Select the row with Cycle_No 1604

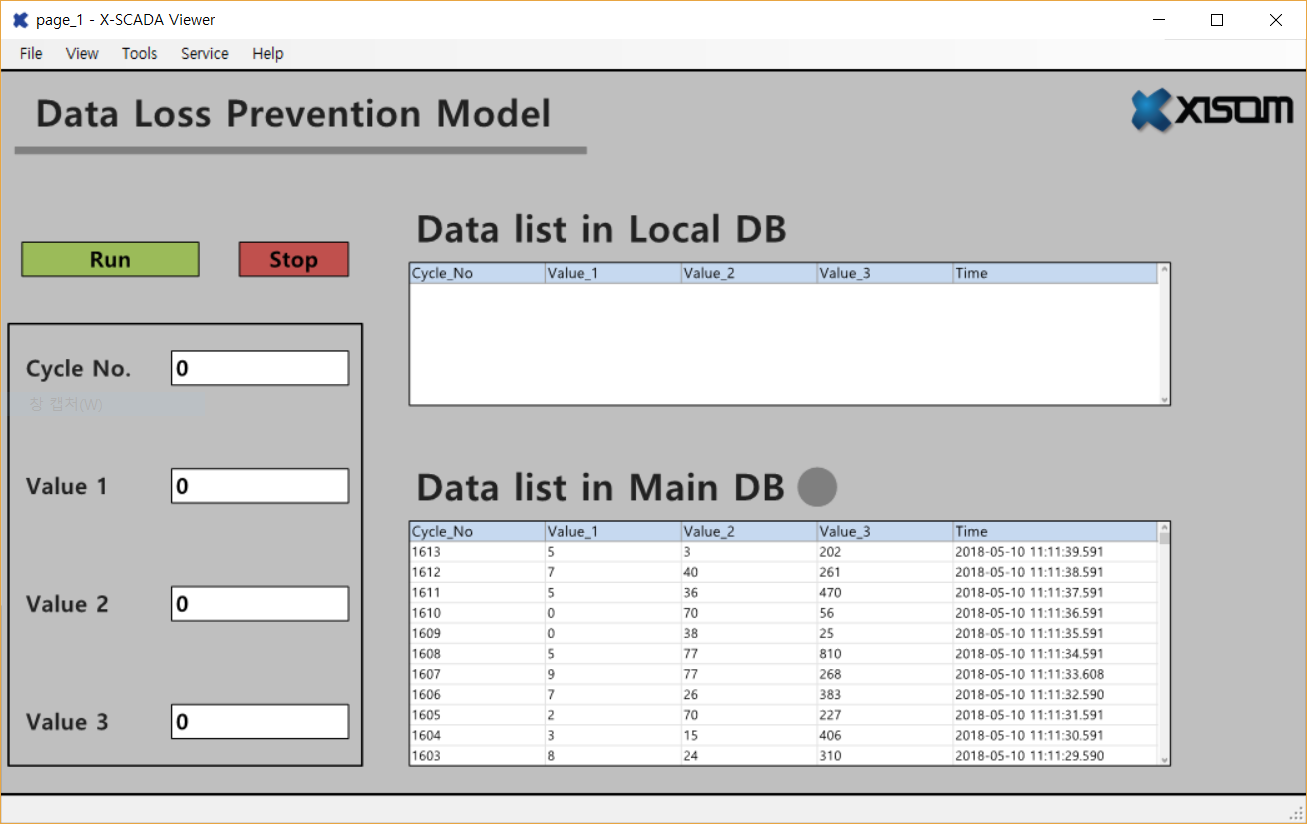pos(784,735)
